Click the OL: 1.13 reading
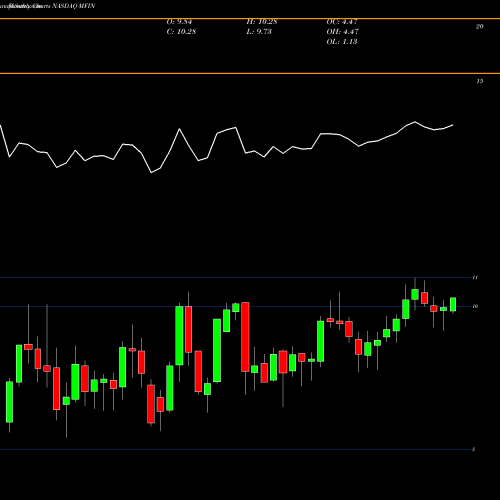The width and height of the screenshot is (500, 500). 342,42
